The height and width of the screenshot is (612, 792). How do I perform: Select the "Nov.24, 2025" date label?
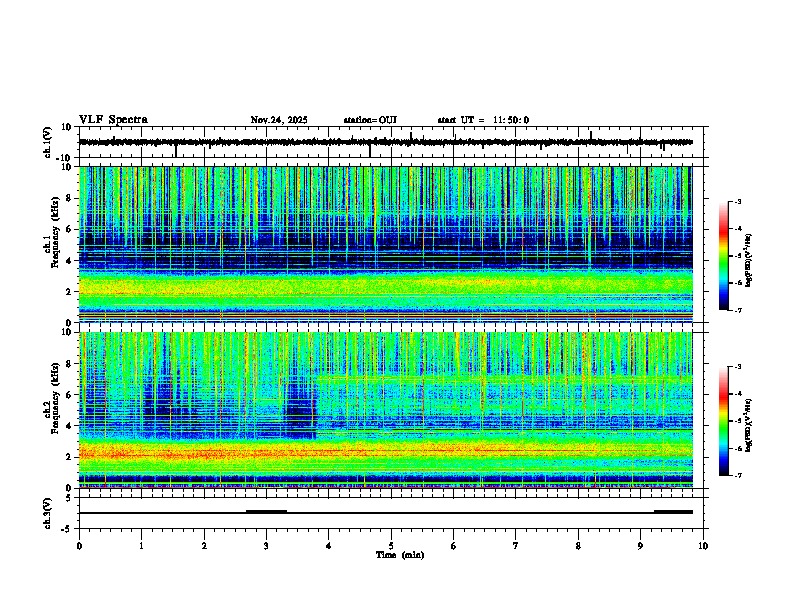tap(279, 120)
